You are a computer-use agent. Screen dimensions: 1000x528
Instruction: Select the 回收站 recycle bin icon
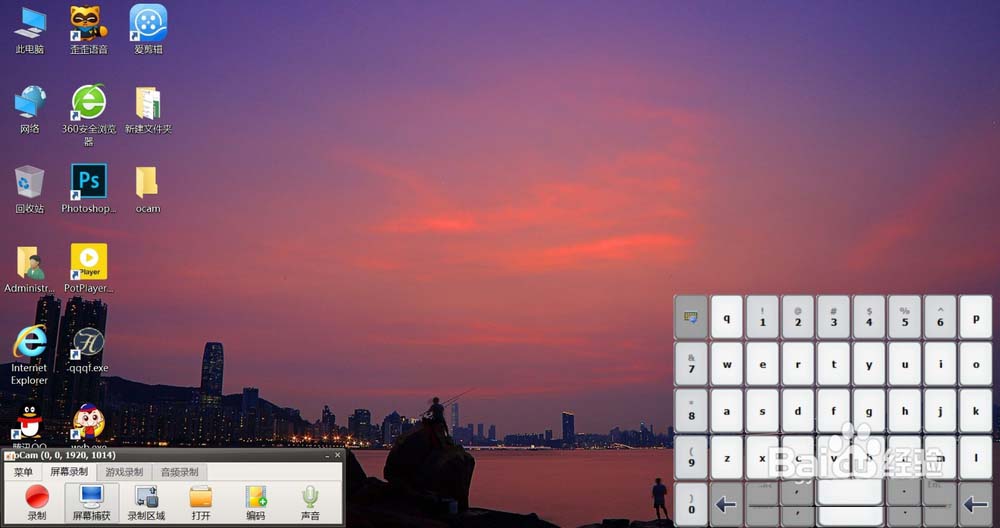30,189
